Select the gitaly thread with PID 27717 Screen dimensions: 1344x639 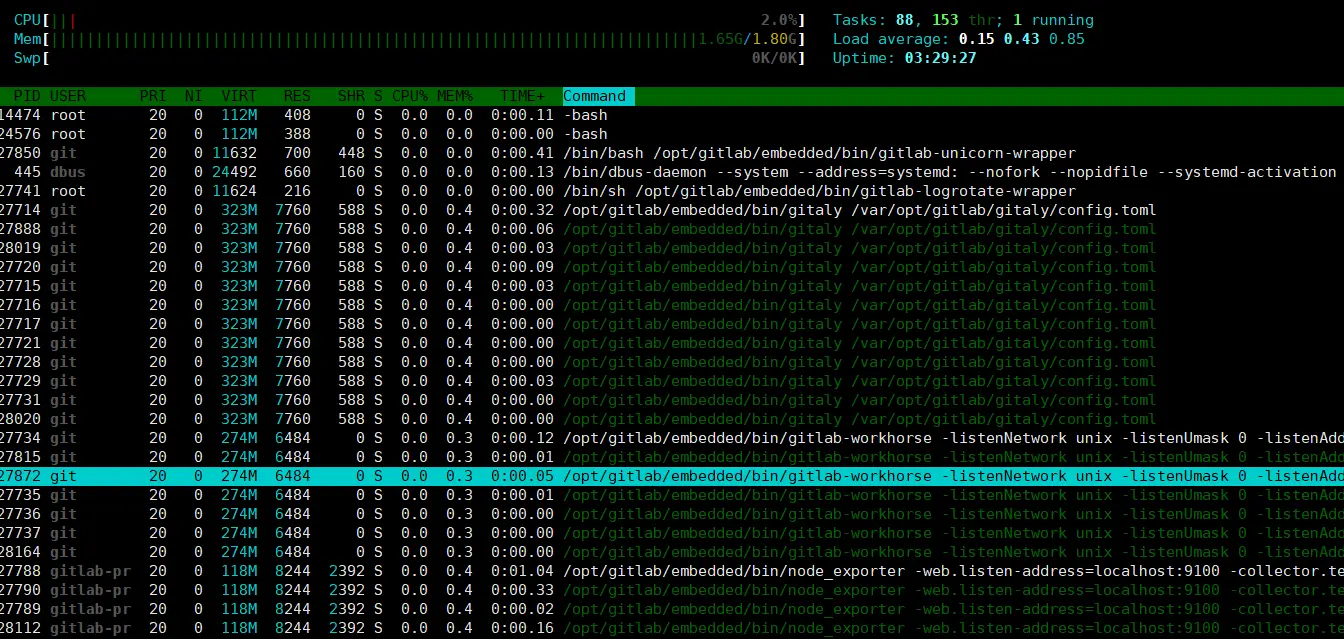(x=672, y=324)
